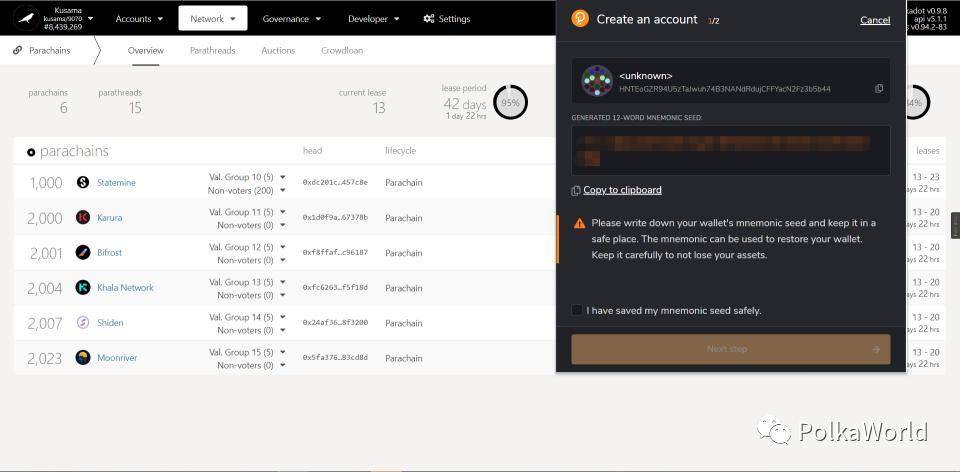Click the Kusama bird logo icon
960x472 pixels.
26,18
